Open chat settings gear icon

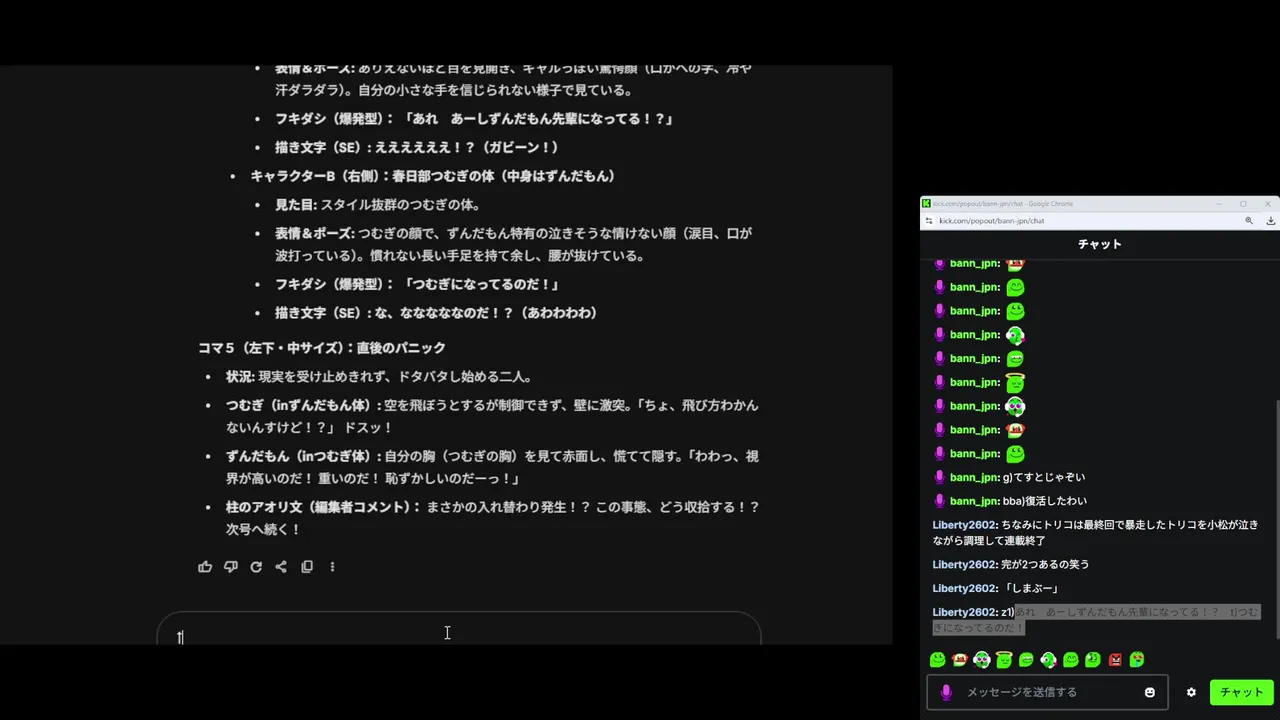pos(1191,692)
